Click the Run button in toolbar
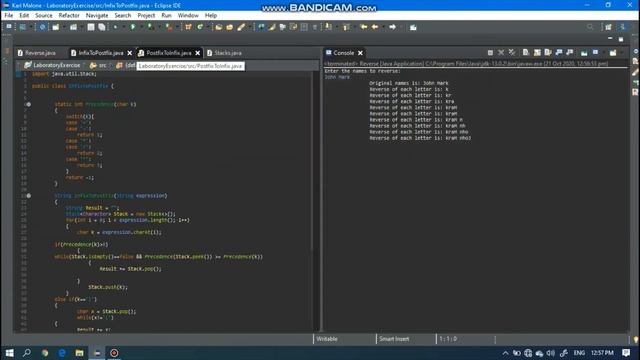Viewport: 640px width, 360px height. (133, 27)
